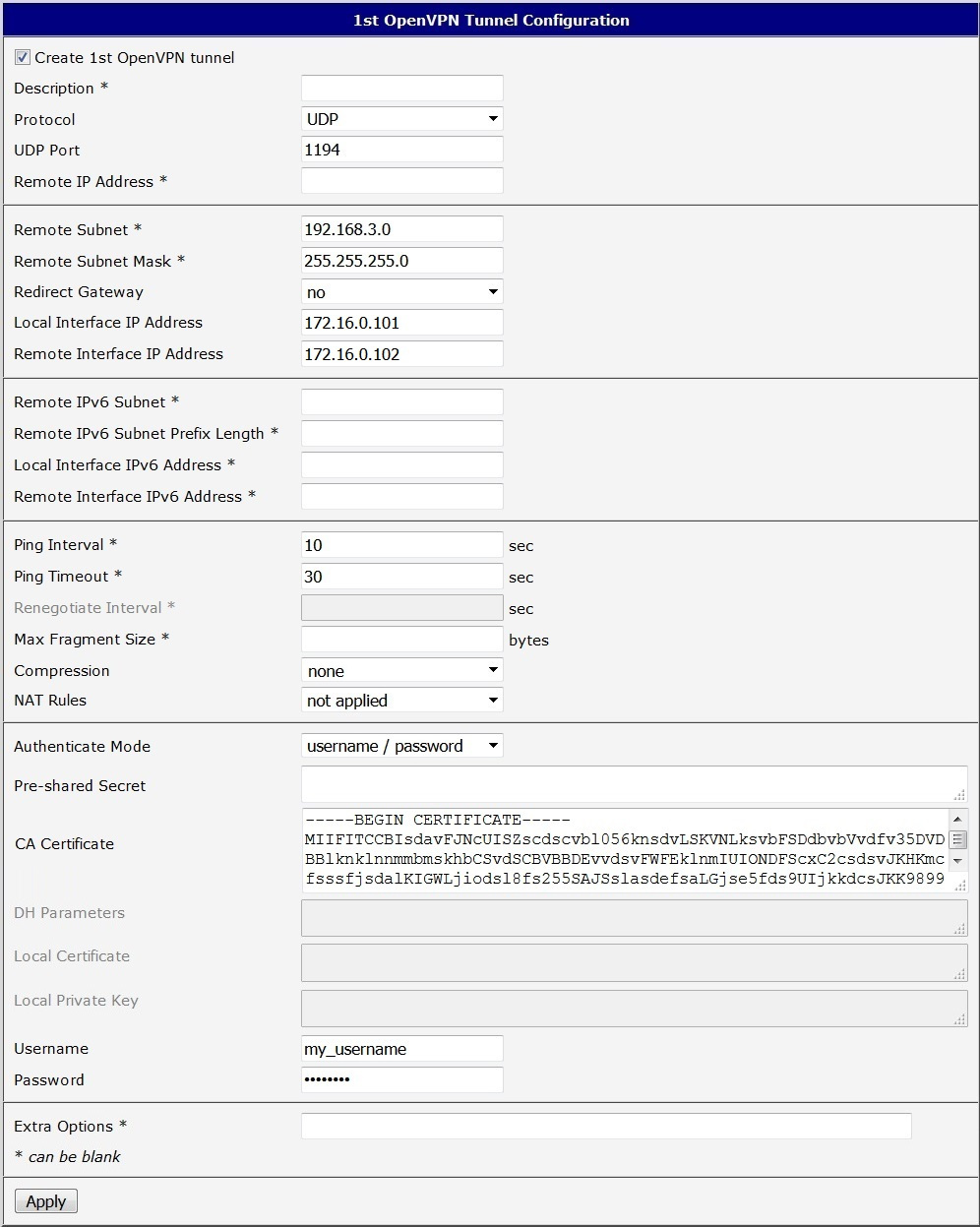980x1227 pixels.
Task: Click the UDP Port field with 1194
Action: click(401, 150)
